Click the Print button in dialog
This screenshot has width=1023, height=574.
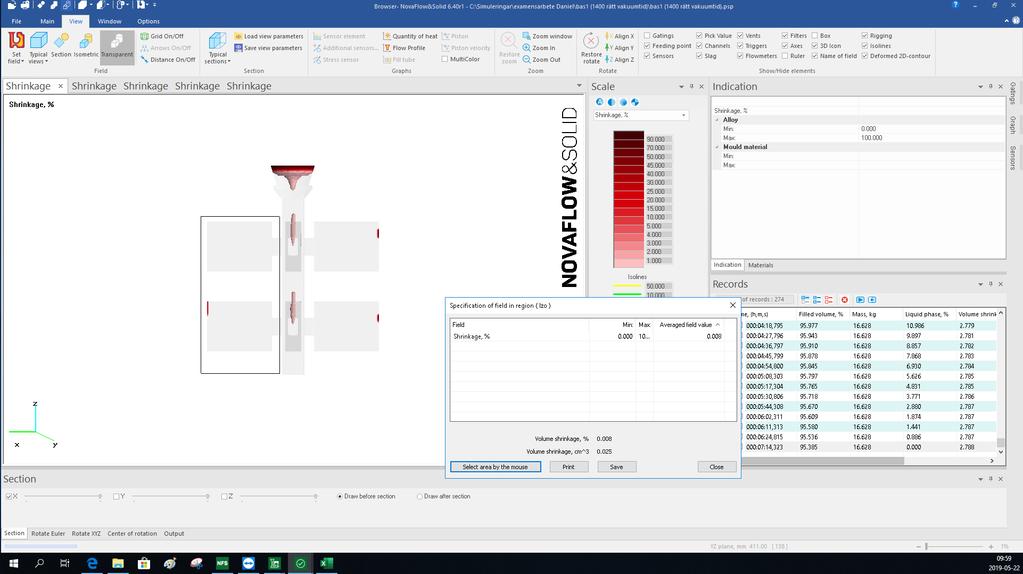click(568, 467)
